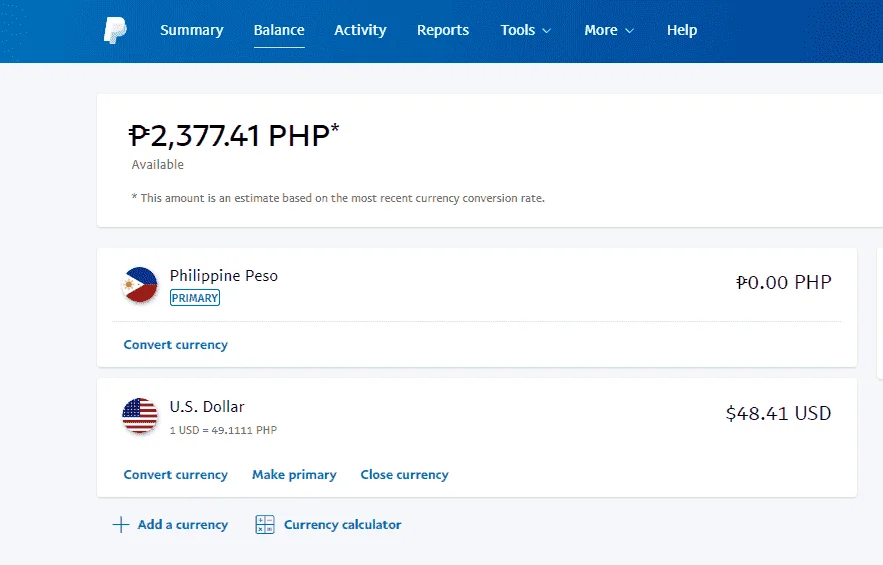Expand the Tools dropdown menu
Screen dimensions: 883x565
click(525, 30)
